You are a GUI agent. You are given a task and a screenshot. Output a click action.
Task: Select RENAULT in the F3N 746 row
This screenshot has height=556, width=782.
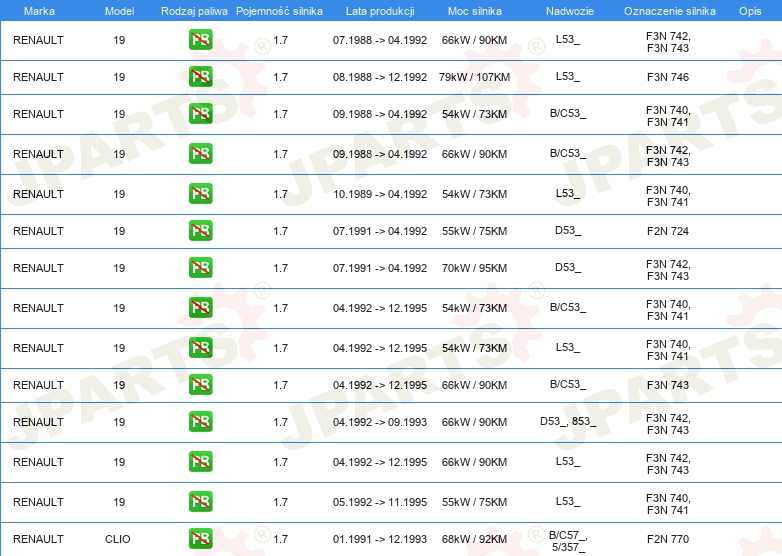(38, 77)
